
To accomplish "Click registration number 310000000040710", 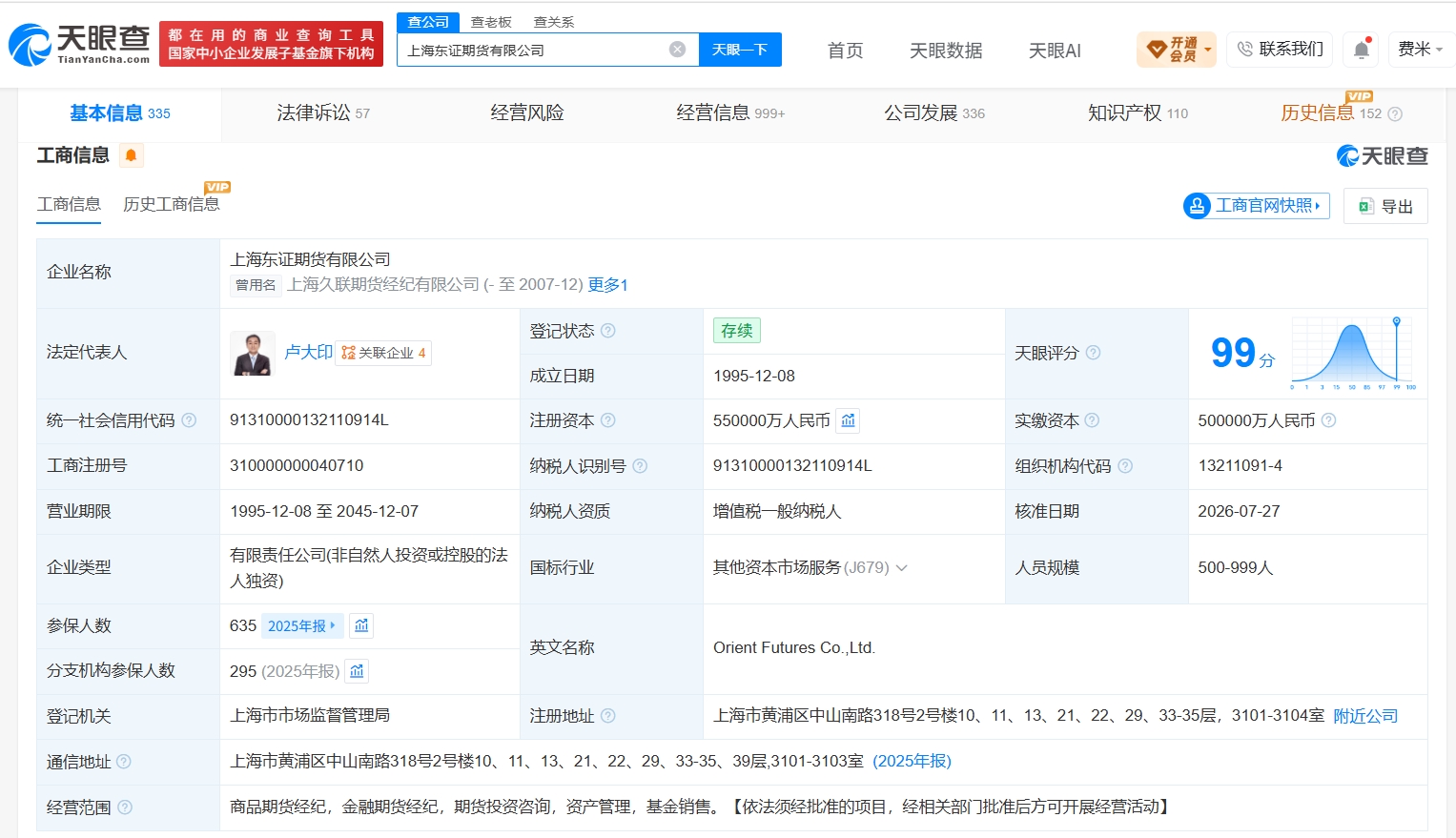I will pos(297,466).
